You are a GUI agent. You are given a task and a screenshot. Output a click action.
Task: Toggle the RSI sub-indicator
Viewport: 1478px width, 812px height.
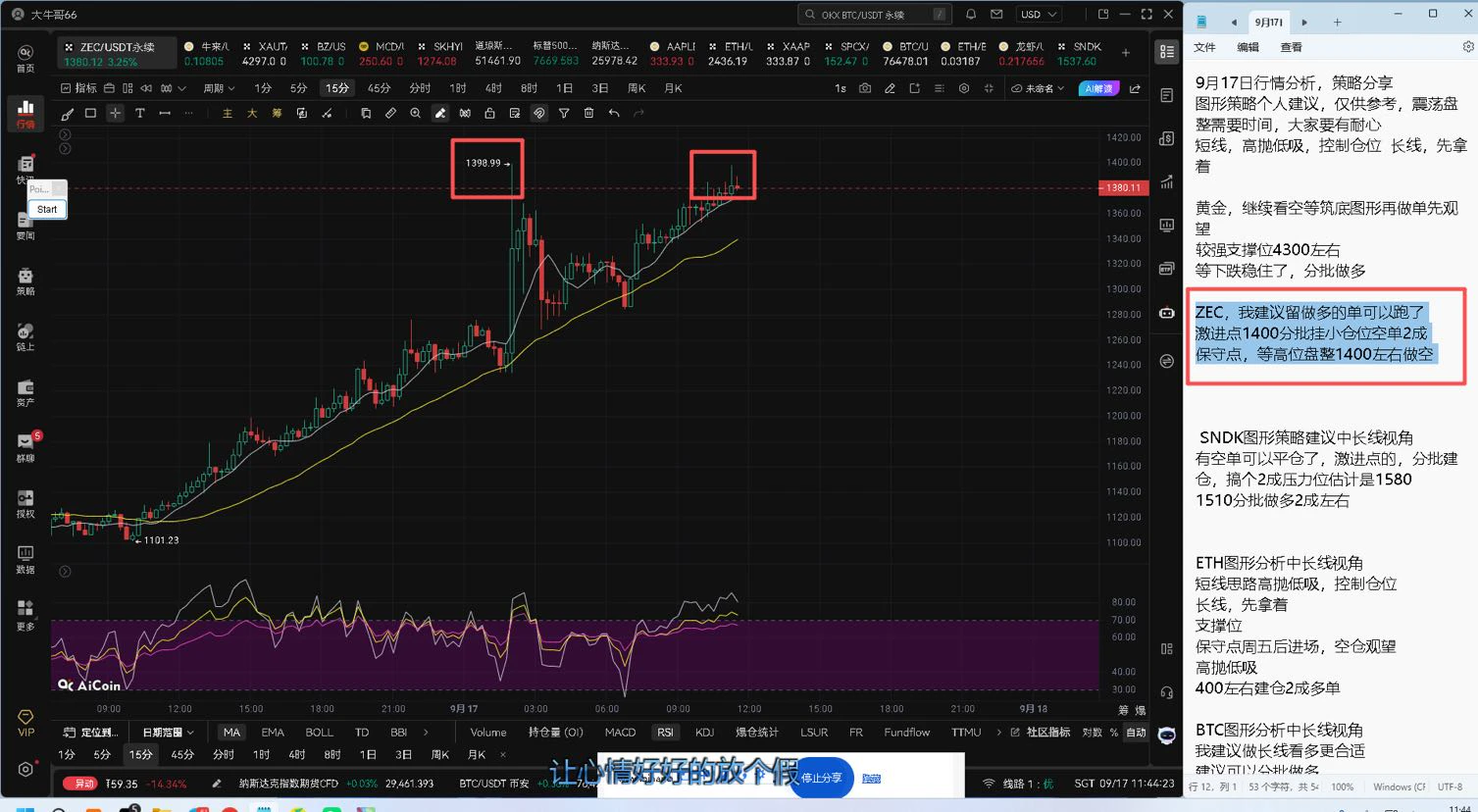[665, 733]
